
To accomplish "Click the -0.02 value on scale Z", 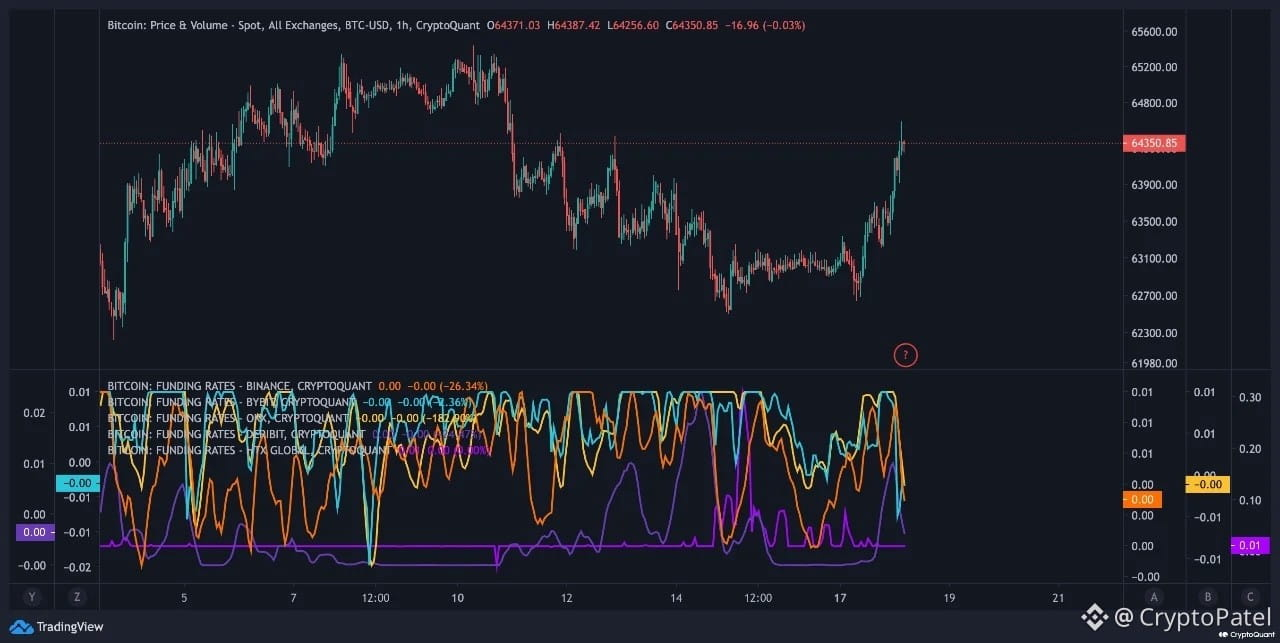I will [x=77, y=567].
